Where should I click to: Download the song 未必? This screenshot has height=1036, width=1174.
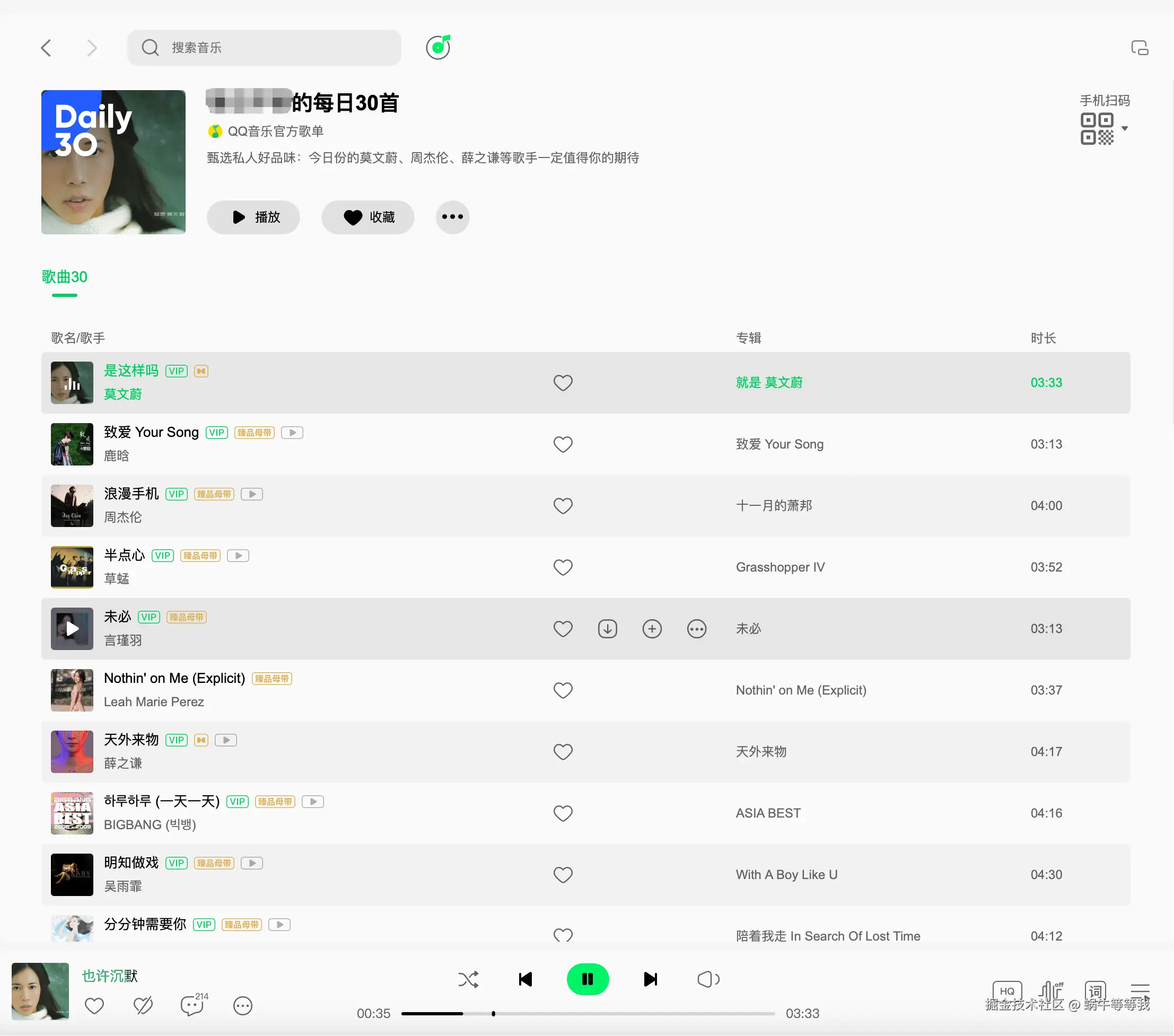tap(607, 628)
